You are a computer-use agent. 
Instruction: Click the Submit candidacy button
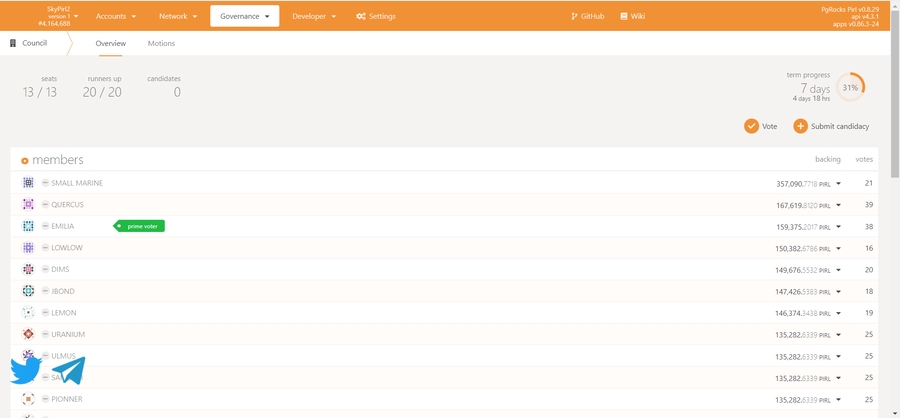point(831,126)
